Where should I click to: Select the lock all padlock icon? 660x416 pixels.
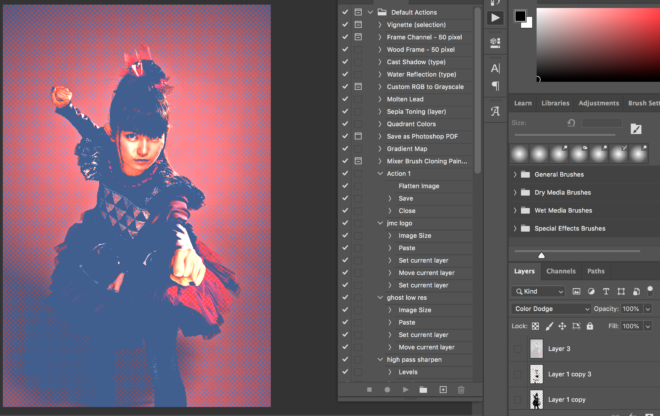[x=592, y=326]
